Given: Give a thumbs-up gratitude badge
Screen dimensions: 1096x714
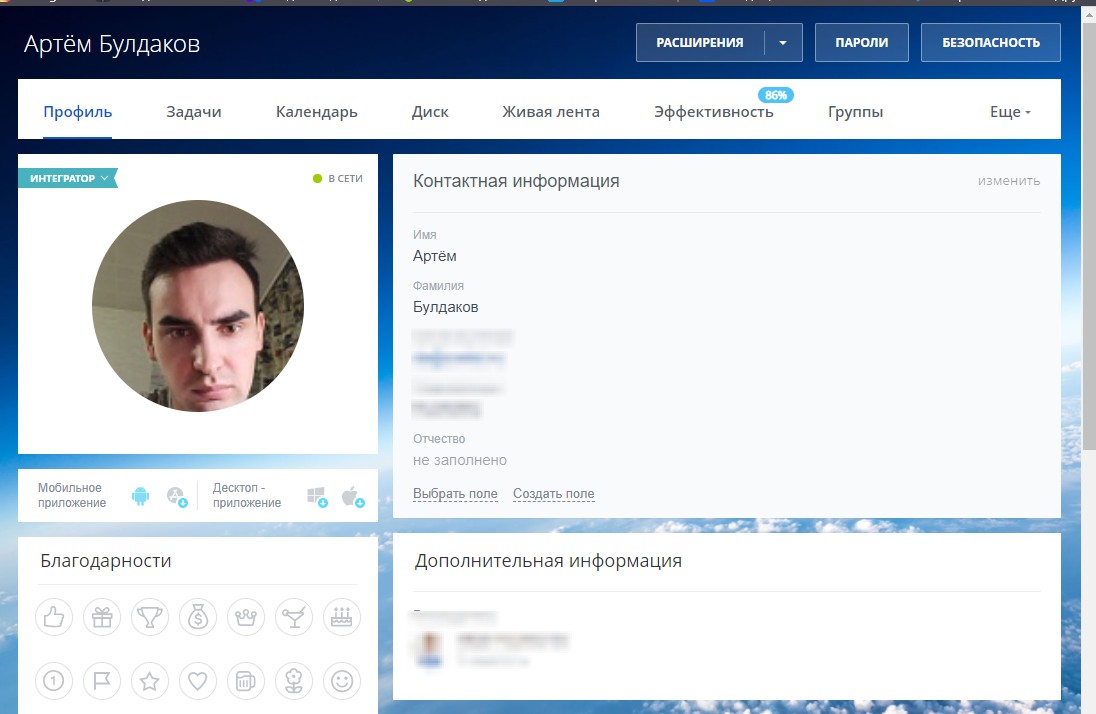Looking at the screenshot, I should point(54,617).
